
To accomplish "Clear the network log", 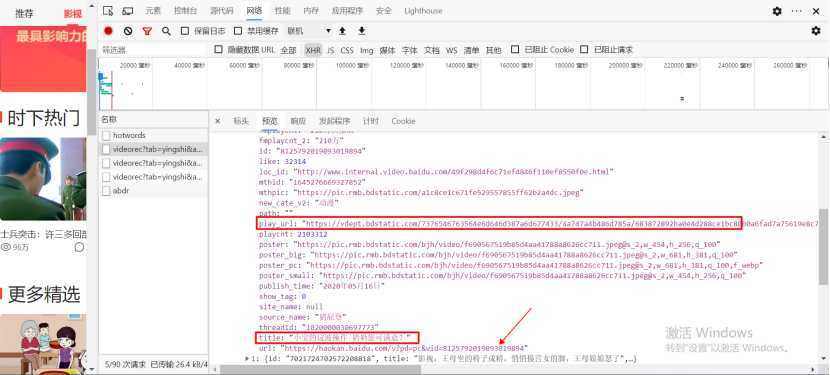I will (128, 31).
